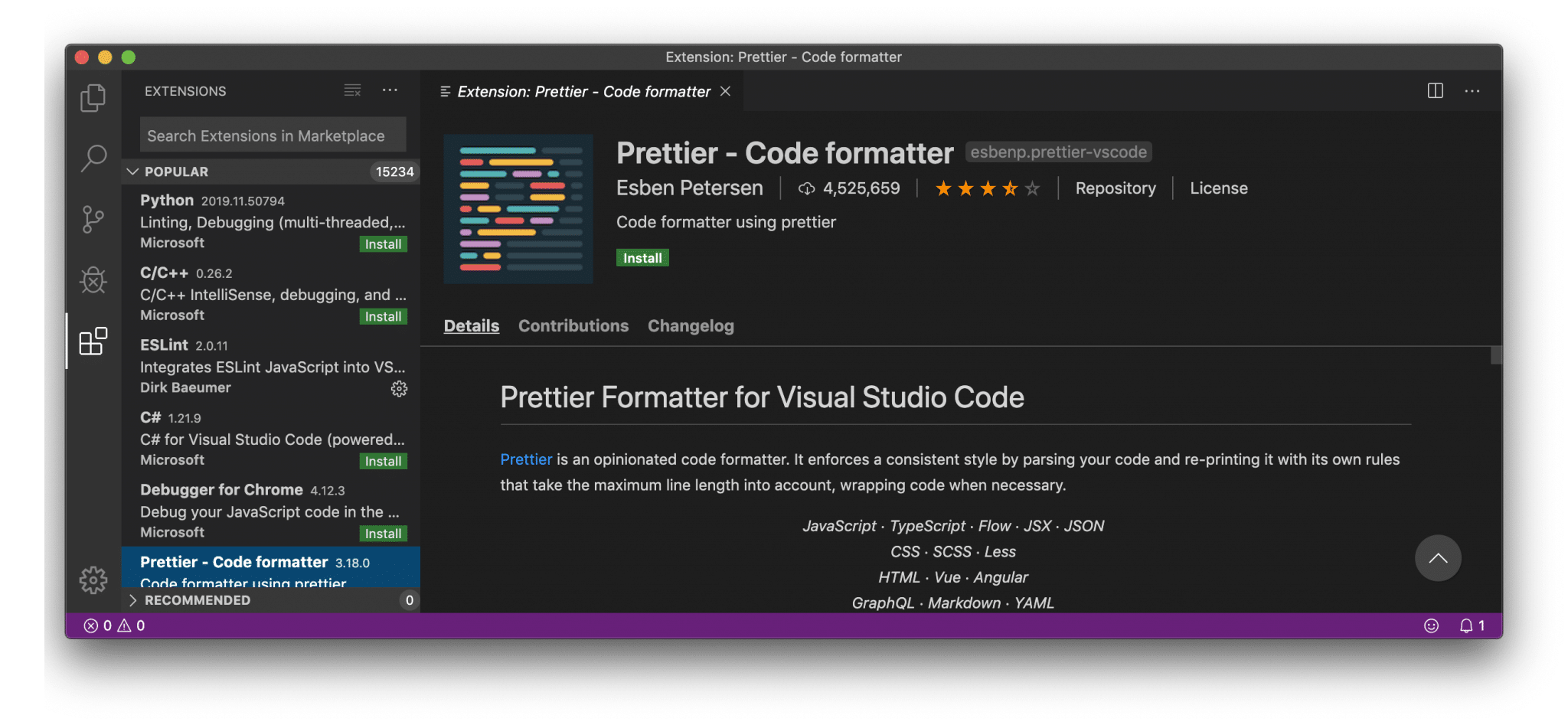Open More Actions menu in Extensions panel
This screenshot has height=725, width=1568.
pyautogui.click(x=390, y=90)
